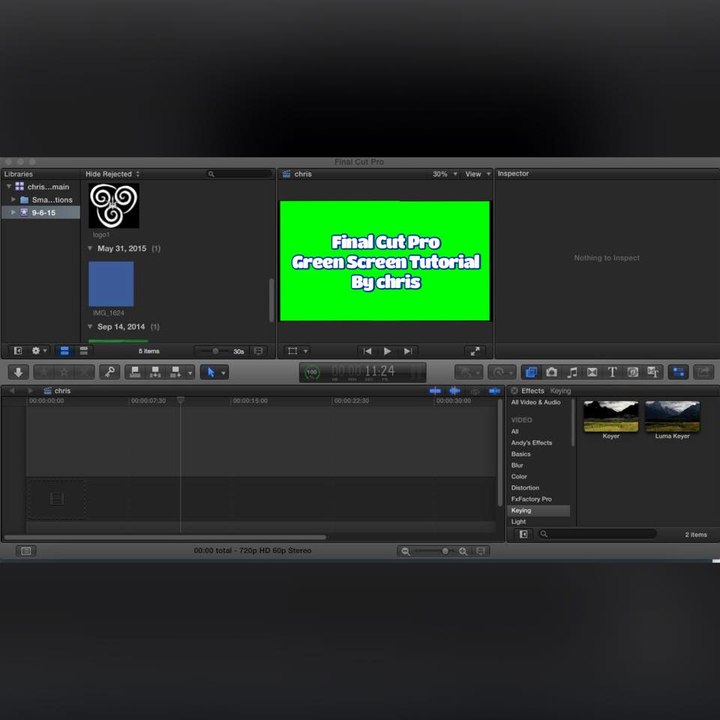
Task: Open browser action gear menu
Action: 39,351
